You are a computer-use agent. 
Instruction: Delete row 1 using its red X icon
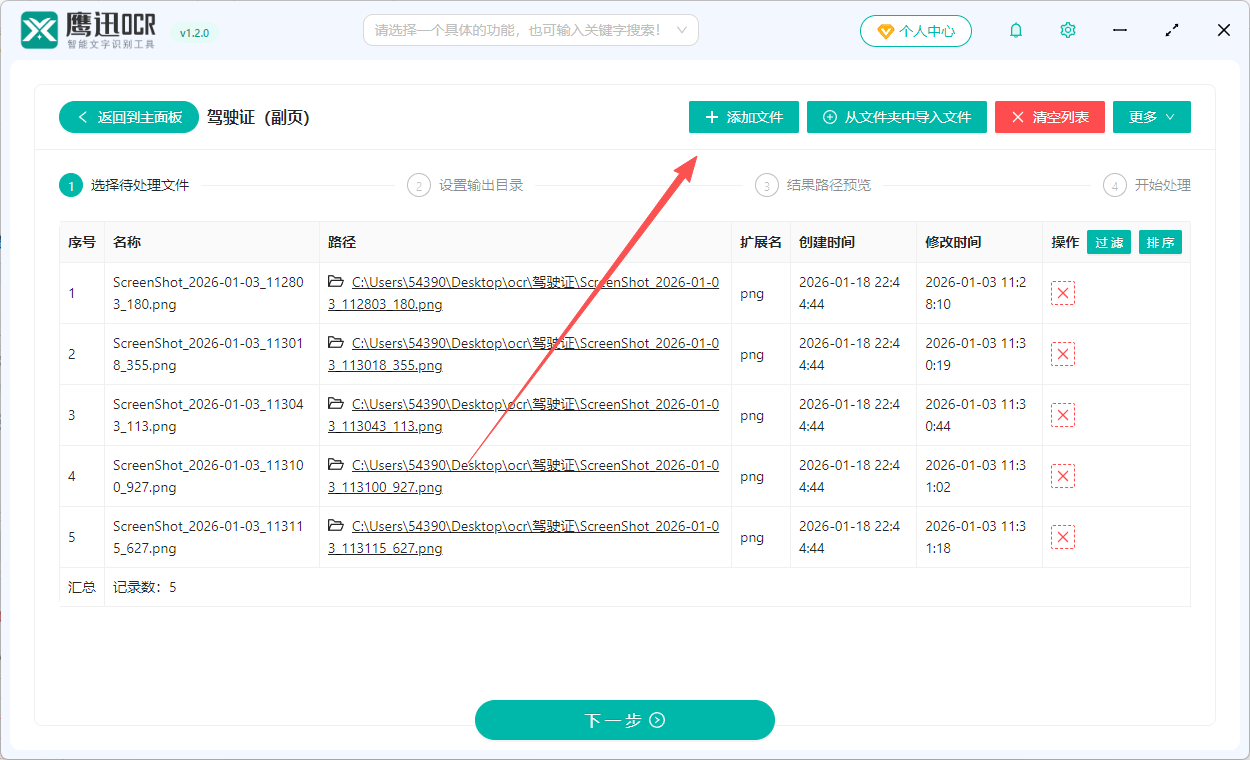1062,292
